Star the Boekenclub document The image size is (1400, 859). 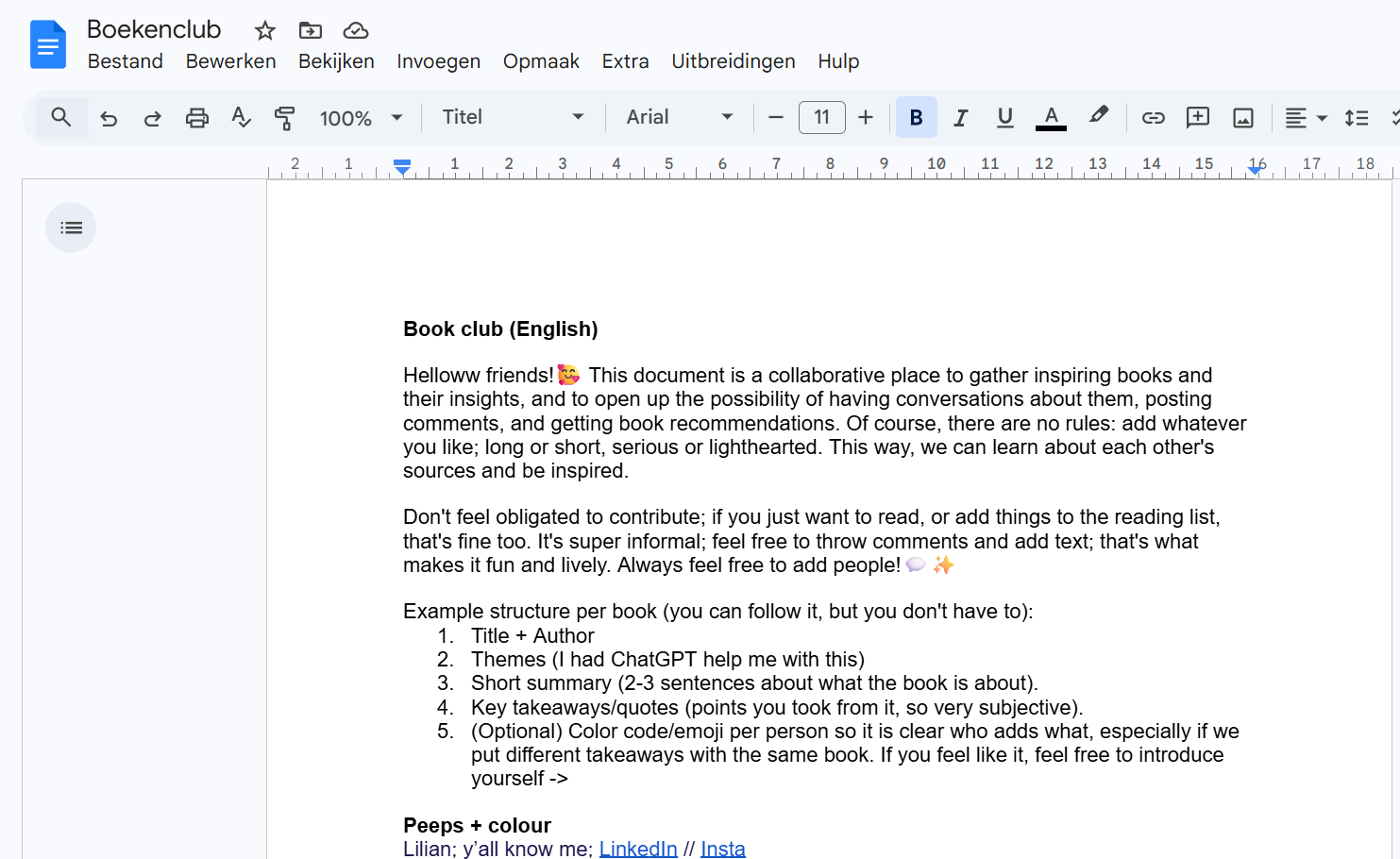point(265,31)
